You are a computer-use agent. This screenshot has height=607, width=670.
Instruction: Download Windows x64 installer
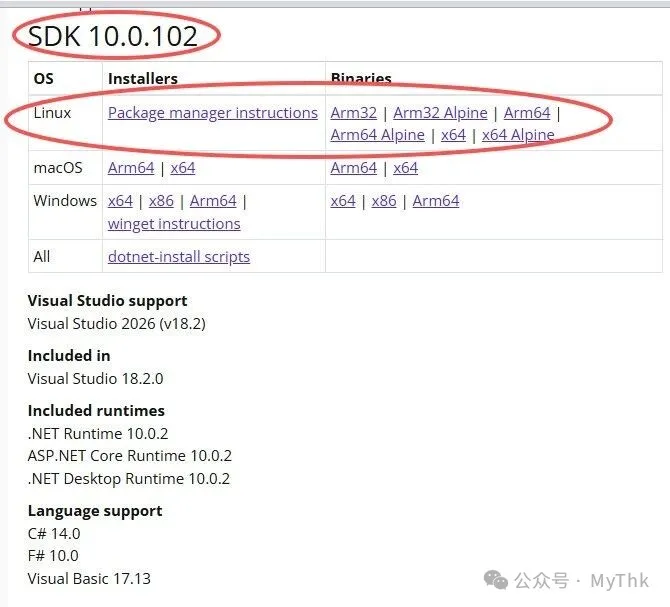[x=120, y=201]
